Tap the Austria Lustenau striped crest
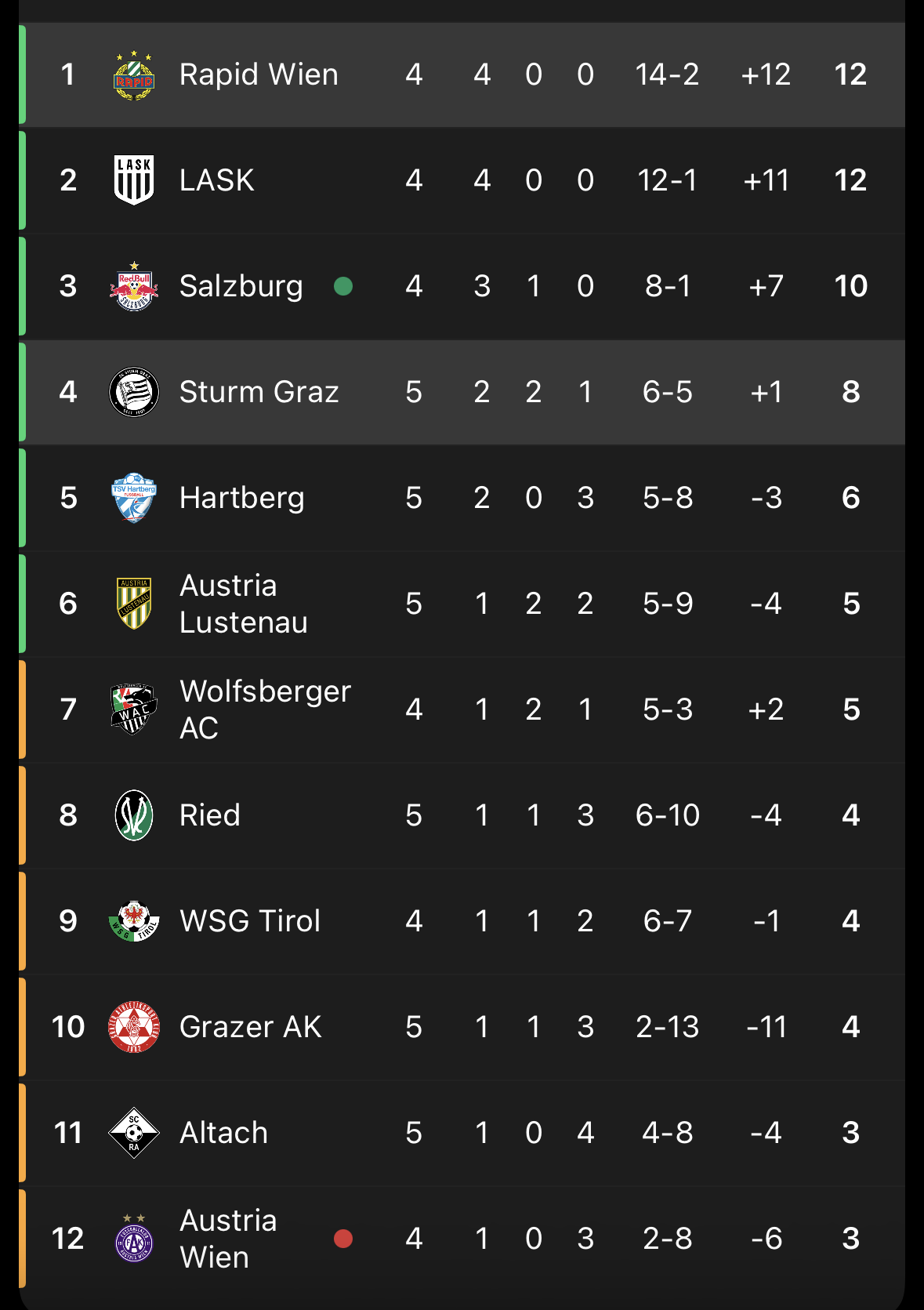Image resolution: width=924 pixels, height=1310 pixels. coord(134,604)
